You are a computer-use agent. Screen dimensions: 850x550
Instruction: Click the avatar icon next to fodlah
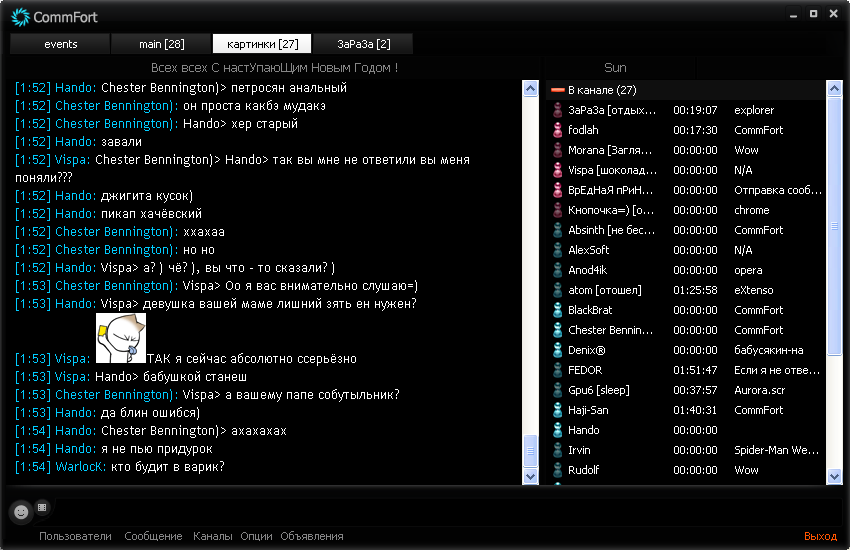pyautogui.click(x=558, y=130)
